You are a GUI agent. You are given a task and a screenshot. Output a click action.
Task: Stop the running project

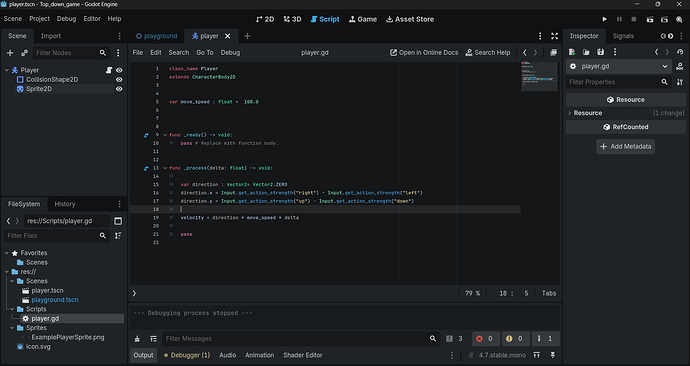[x=634, y=19]
